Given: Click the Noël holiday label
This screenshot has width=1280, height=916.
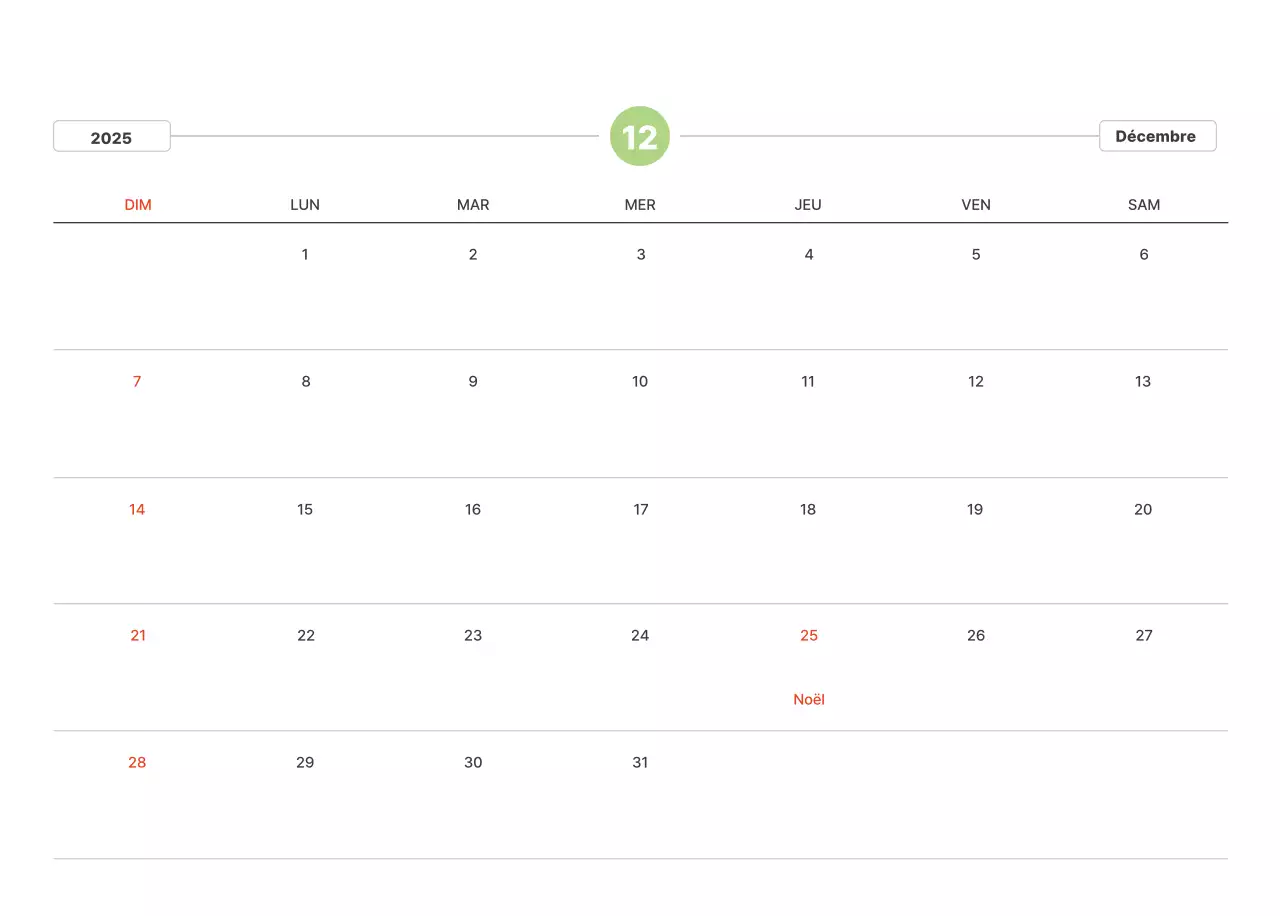Looking at the screenshot, I should point(809,700).
